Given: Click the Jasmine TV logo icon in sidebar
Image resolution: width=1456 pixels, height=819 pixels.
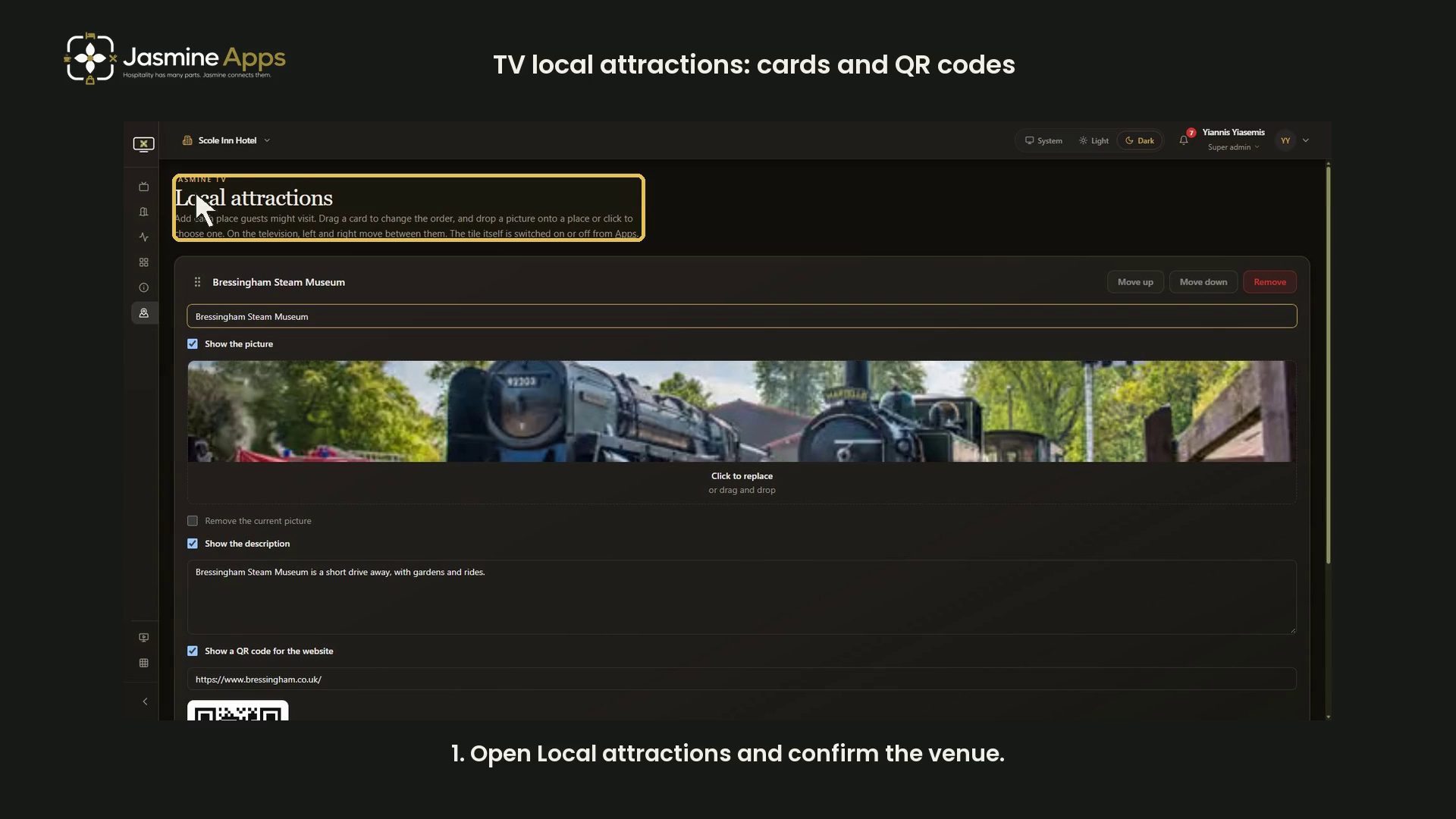Looking at the screenshot, I should [x=143, y=144].
